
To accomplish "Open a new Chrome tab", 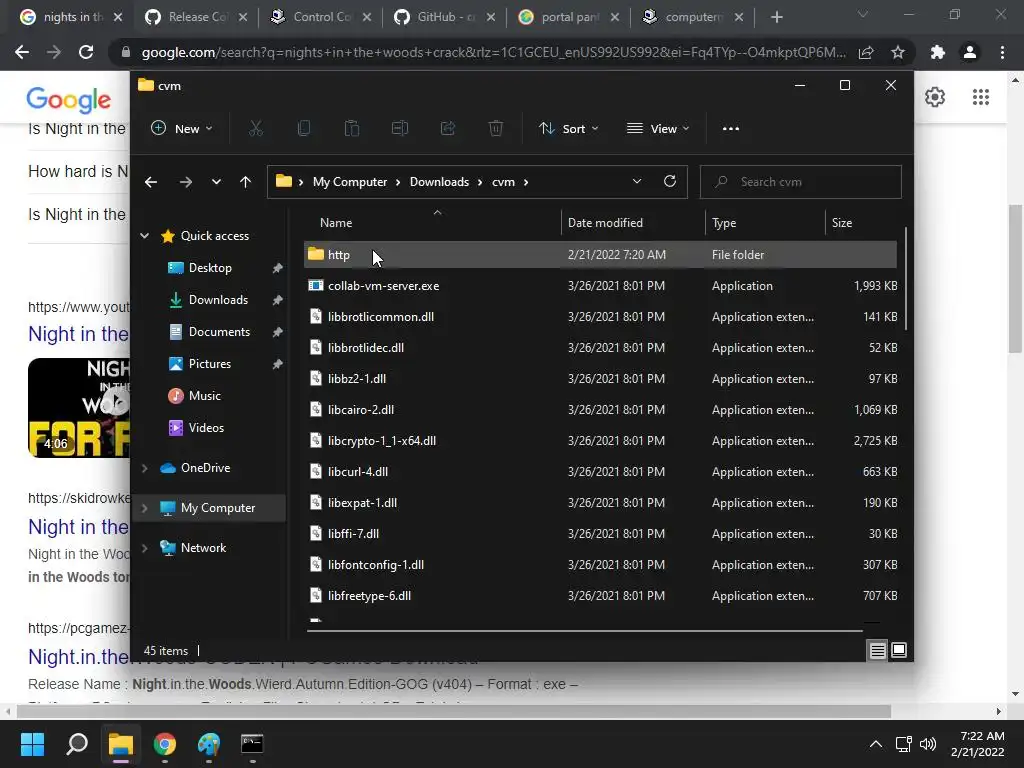I will (x=776, y=17).
